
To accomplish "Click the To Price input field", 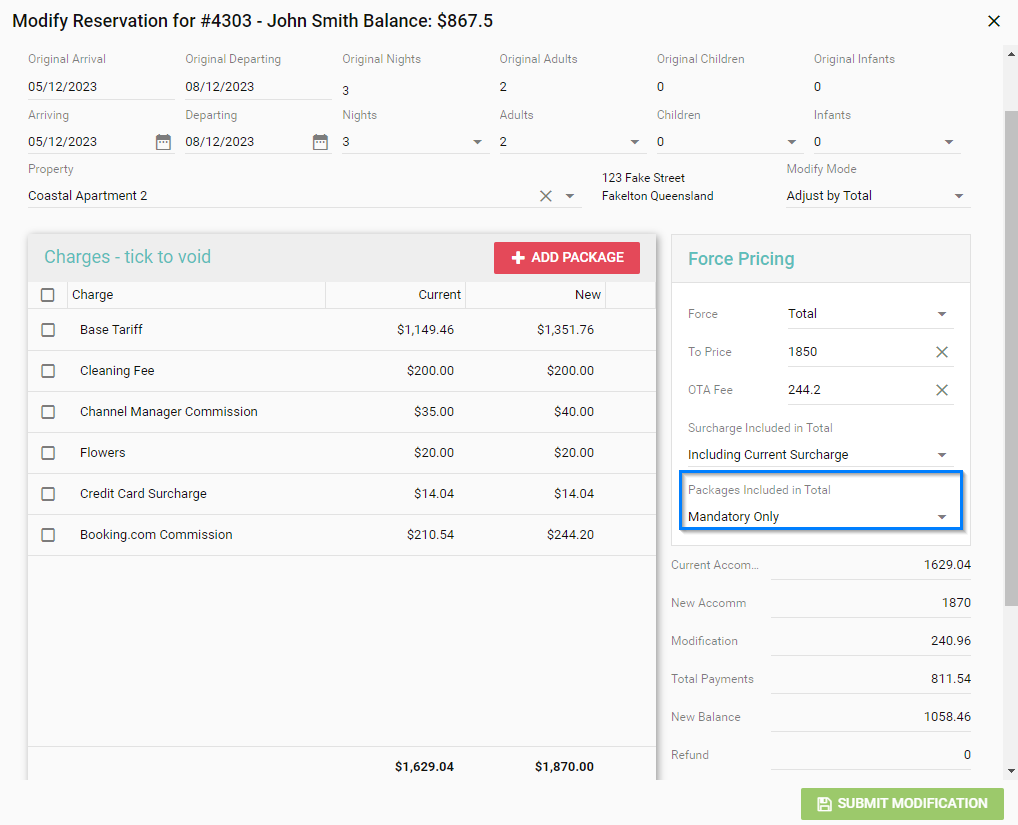I will [855, 352].
